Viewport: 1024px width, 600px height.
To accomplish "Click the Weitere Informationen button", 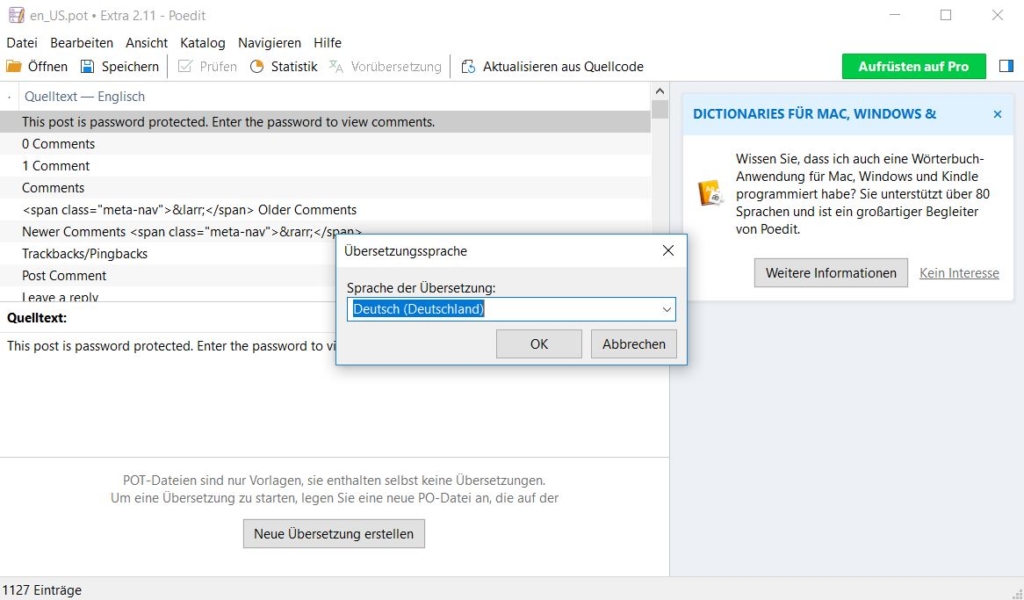I will (x=831, y=273).
